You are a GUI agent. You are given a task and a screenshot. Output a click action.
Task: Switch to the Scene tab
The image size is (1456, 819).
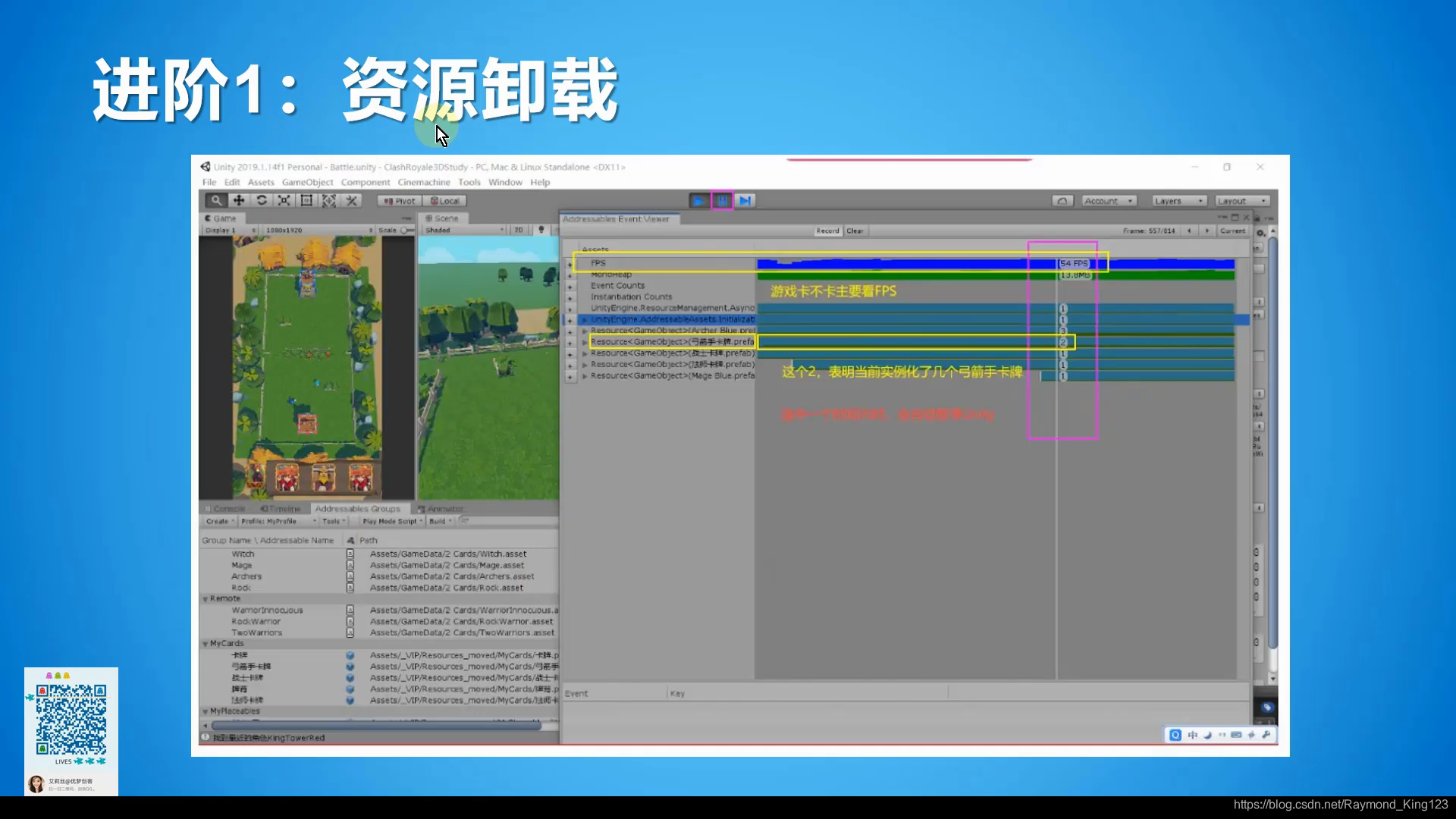[441, 218]
